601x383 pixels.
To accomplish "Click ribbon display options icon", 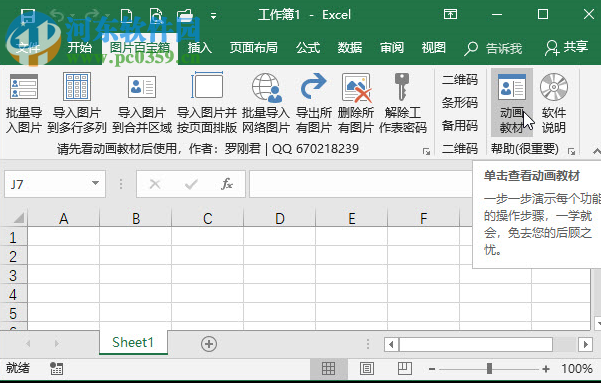I will click(450, 15).
